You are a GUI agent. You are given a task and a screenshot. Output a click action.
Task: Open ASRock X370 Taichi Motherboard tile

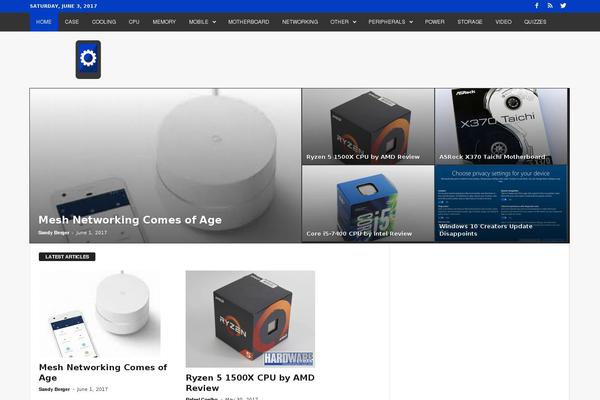tap(501, 127)
